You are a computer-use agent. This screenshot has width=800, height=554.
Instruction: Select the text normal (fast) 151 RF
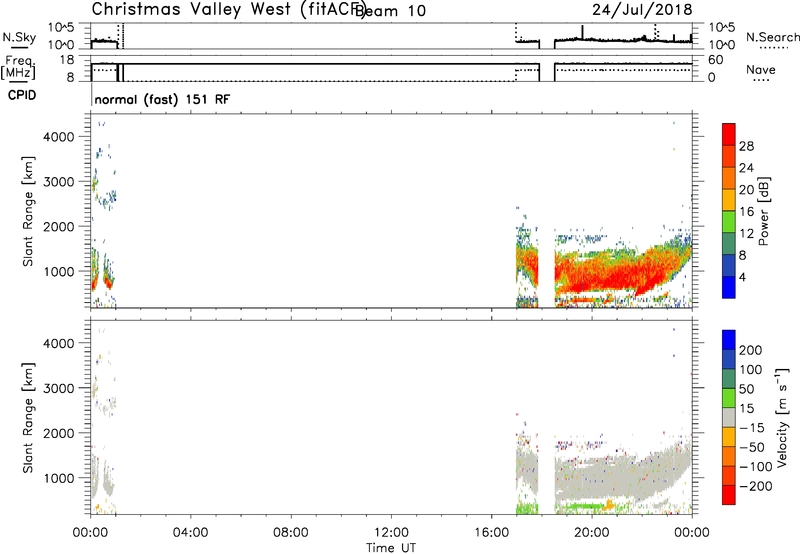point(162,99)
